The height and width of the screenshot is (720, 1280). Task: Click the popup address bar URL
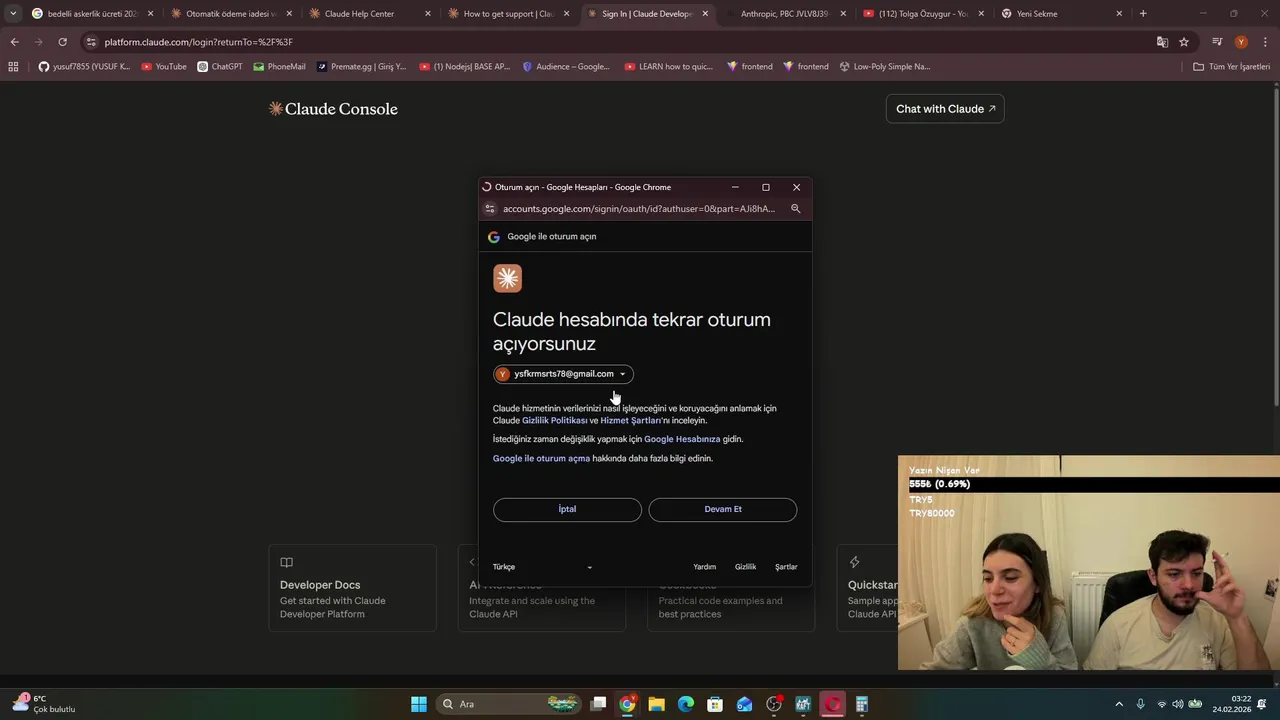[639, 209]
